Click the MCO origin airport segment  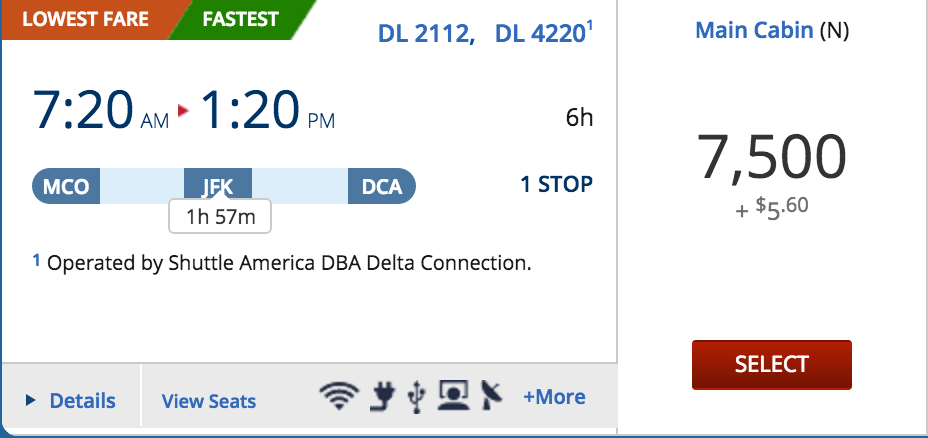pyautogui.click(x=66, y=186)
